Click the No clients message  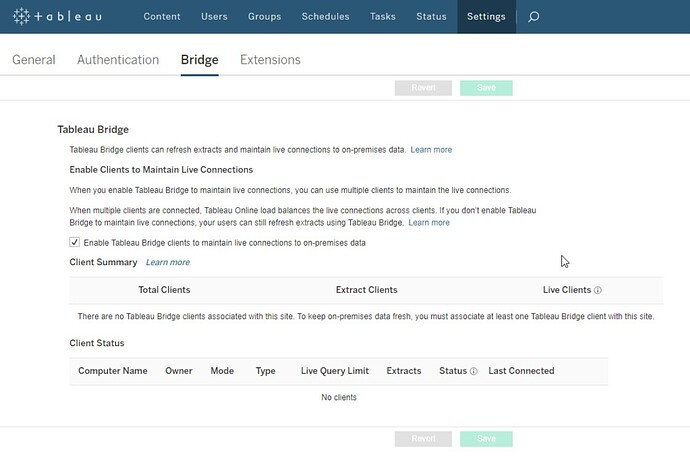pos(339,397)
